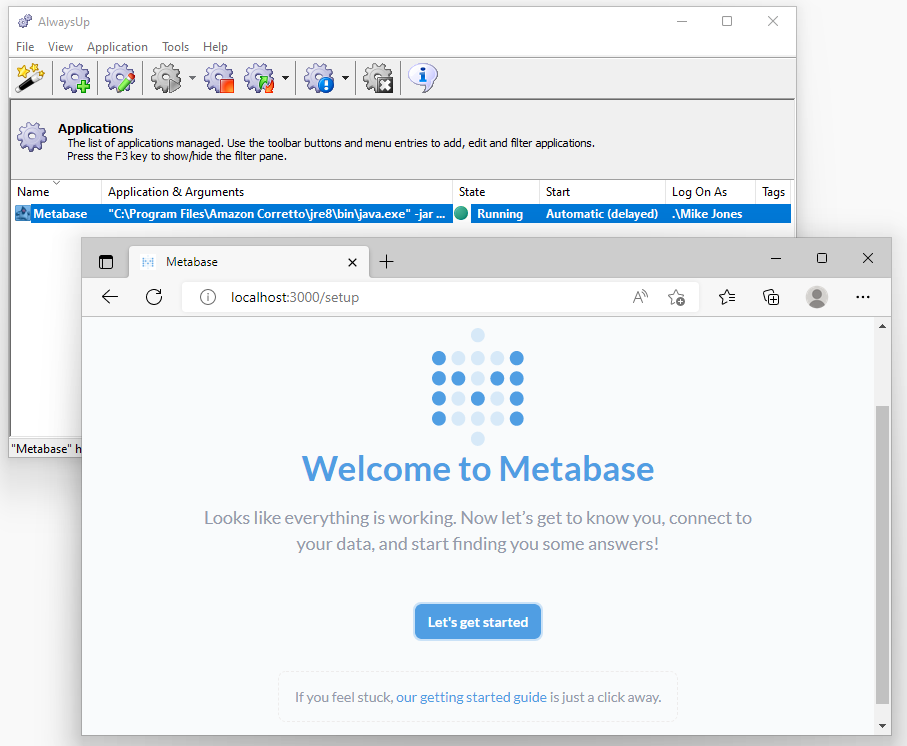The height and width of the screenshot is (746, 907).
Task: Open the Help menu in AlwaysUp
Action: (x=215, y=47)
